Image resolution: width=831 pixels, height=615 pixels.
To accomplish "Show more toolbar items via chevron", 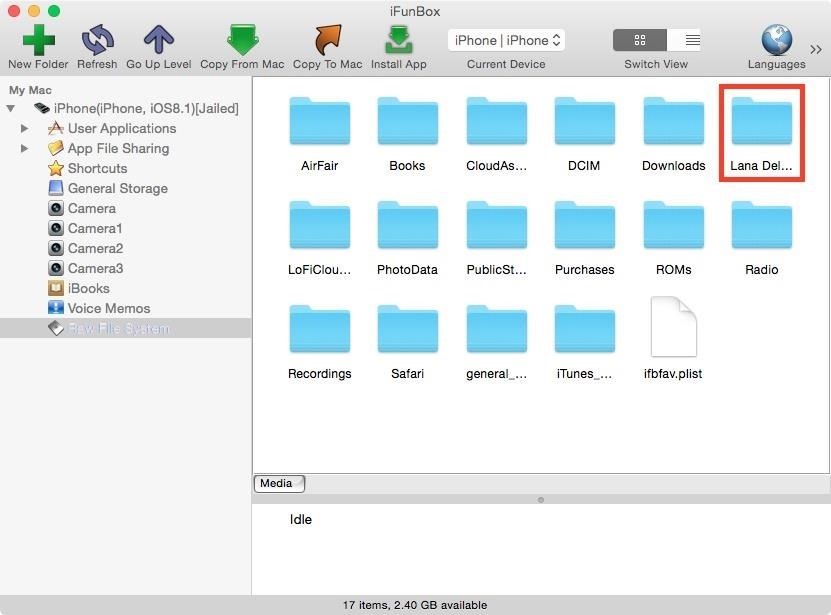I will (816, 48).
